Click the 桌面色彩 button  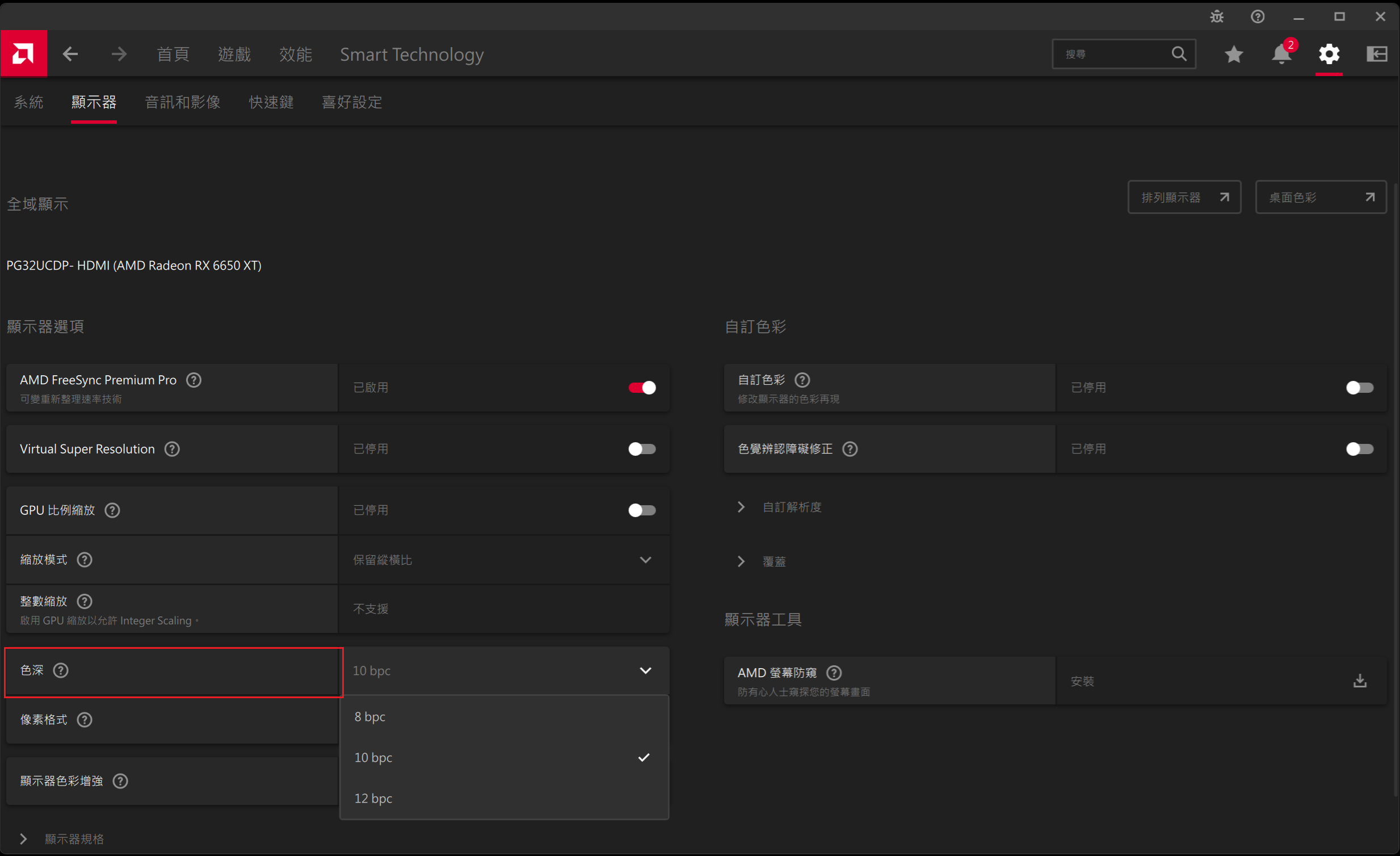pyautogui.click(x=1321, y=197)
